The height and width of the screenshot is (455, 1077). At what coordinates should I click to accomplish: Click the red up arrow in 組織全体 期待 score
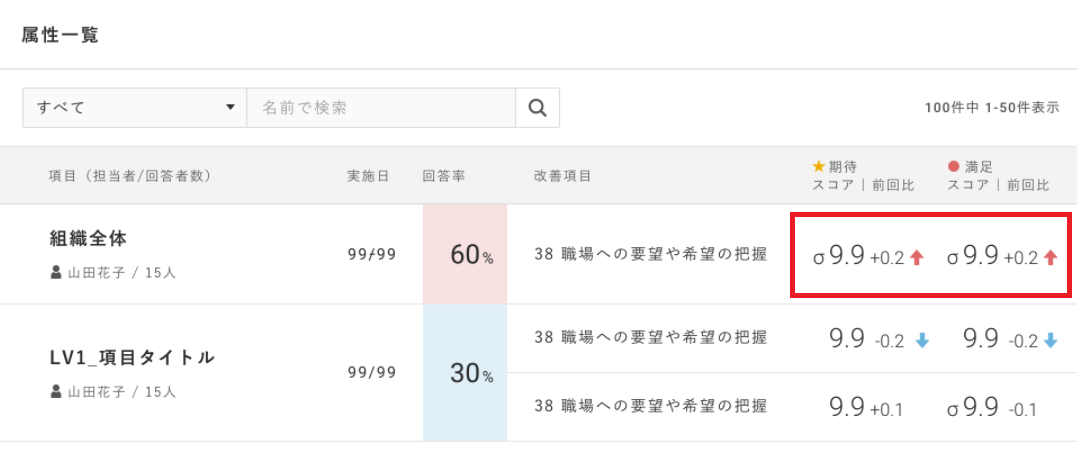pyautogui.click(x=916, y=257)
